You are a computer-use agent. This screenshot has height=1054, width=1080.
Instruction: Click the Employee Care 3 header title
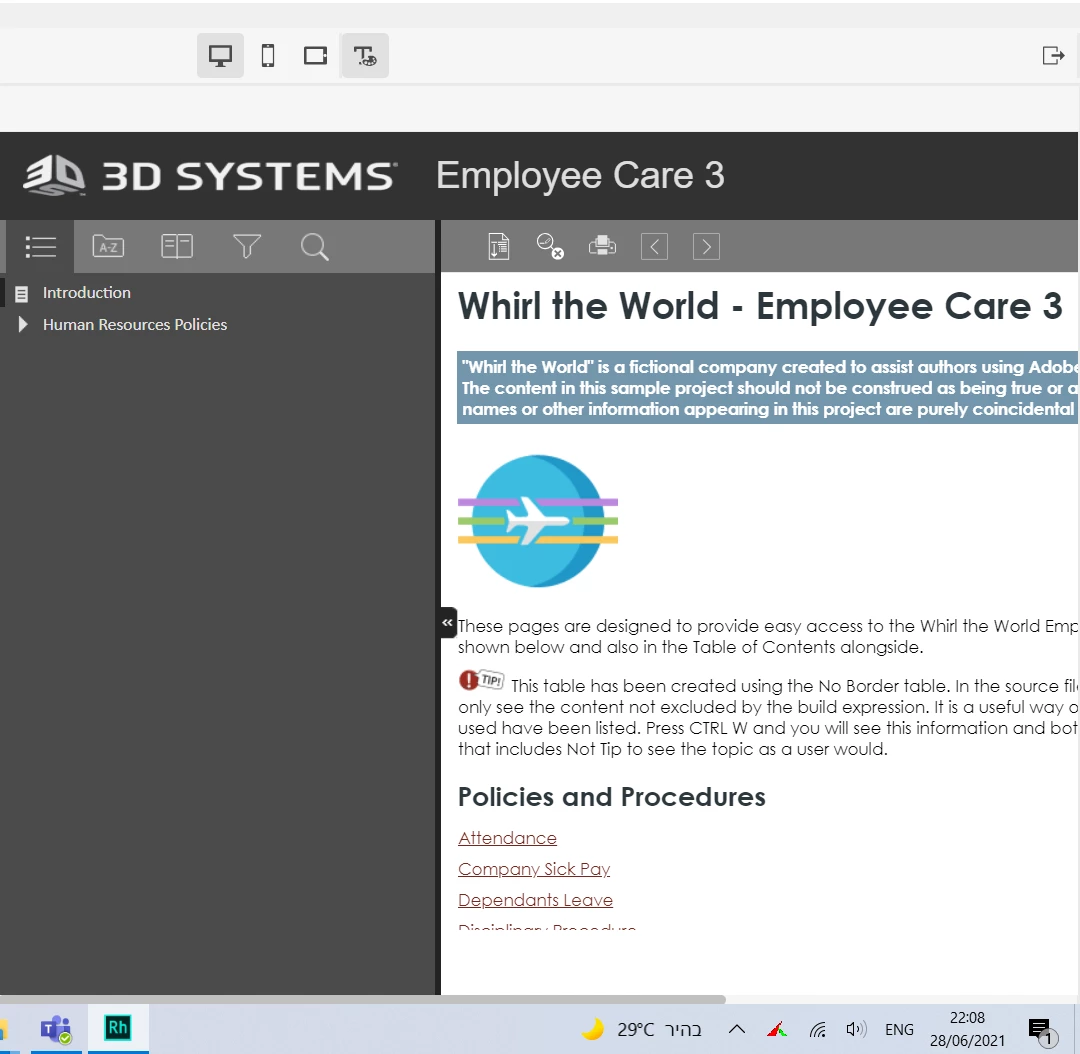pos(581,176)
